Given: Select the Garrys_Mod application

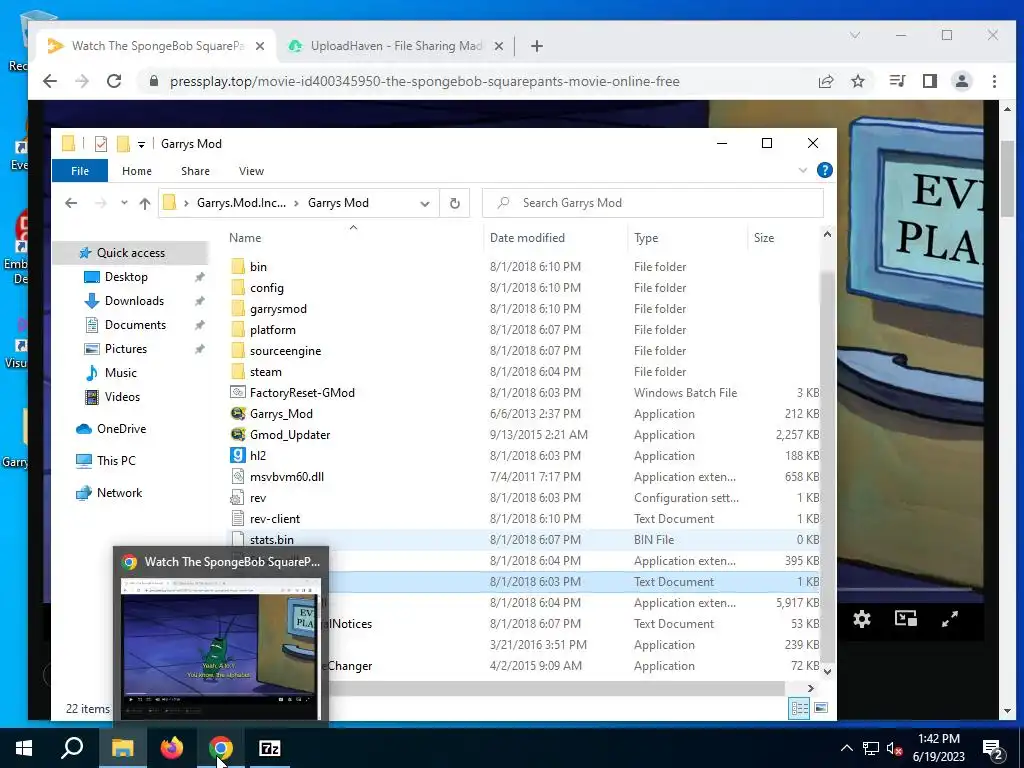Looking at the screenshot, I should [x=281, y=413].
